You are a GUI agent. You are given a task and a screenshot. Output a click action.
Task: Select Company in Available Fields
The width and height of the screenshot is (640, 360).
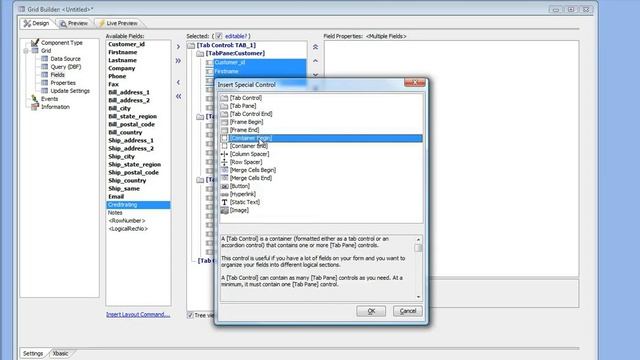click(122, 68)
